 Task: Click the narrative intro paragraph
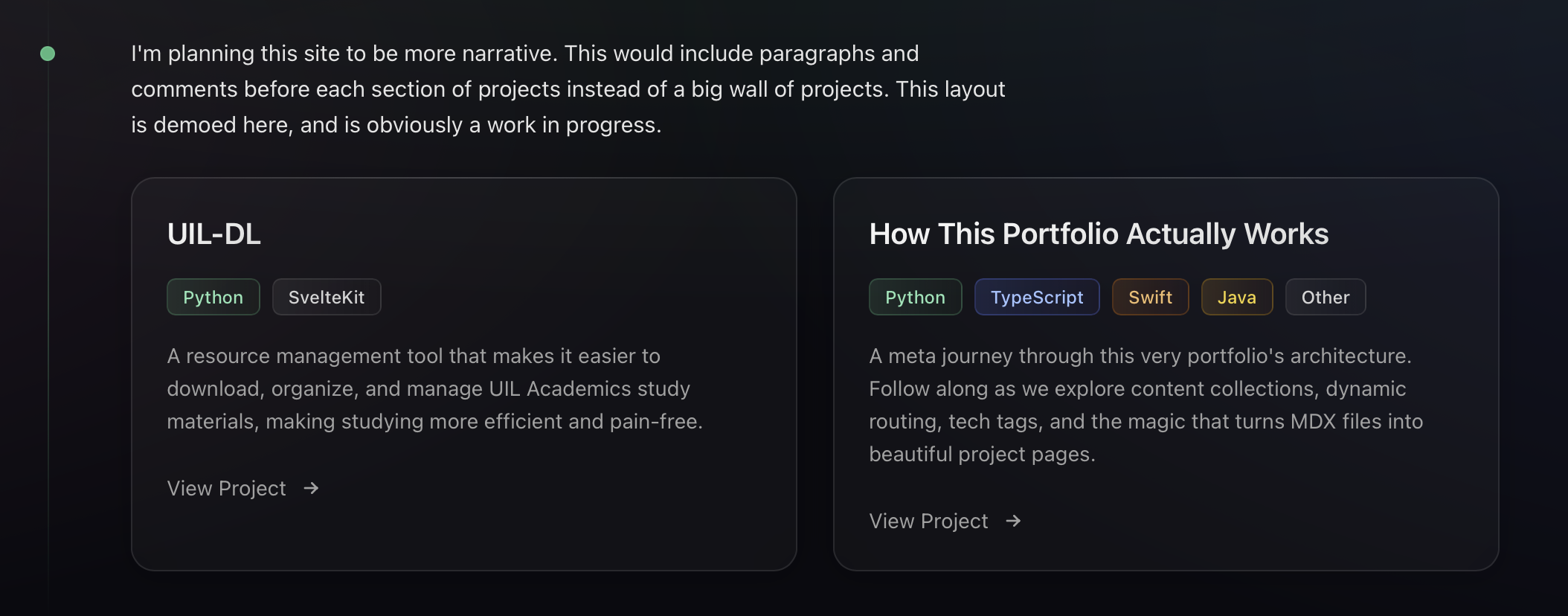pyautogui.click(x=568, y=89)
